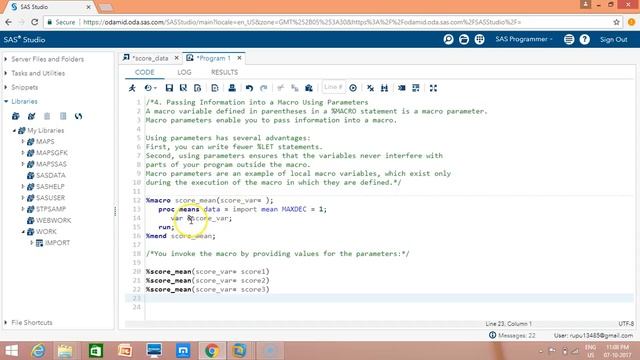The height and width of the screenshot is (360, 640).
Task: Expand the SASHELP library arrow
Action: (23, 187)
